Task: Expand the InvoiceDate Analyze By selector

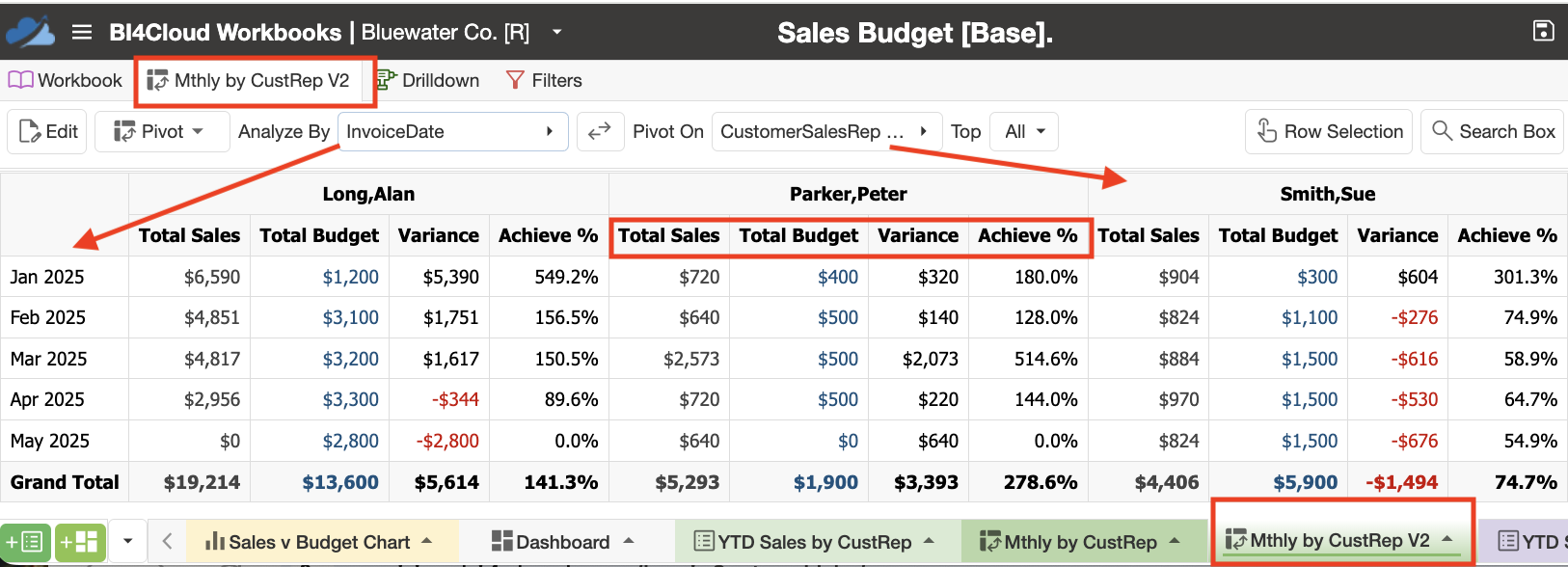Action: point(453,131)
